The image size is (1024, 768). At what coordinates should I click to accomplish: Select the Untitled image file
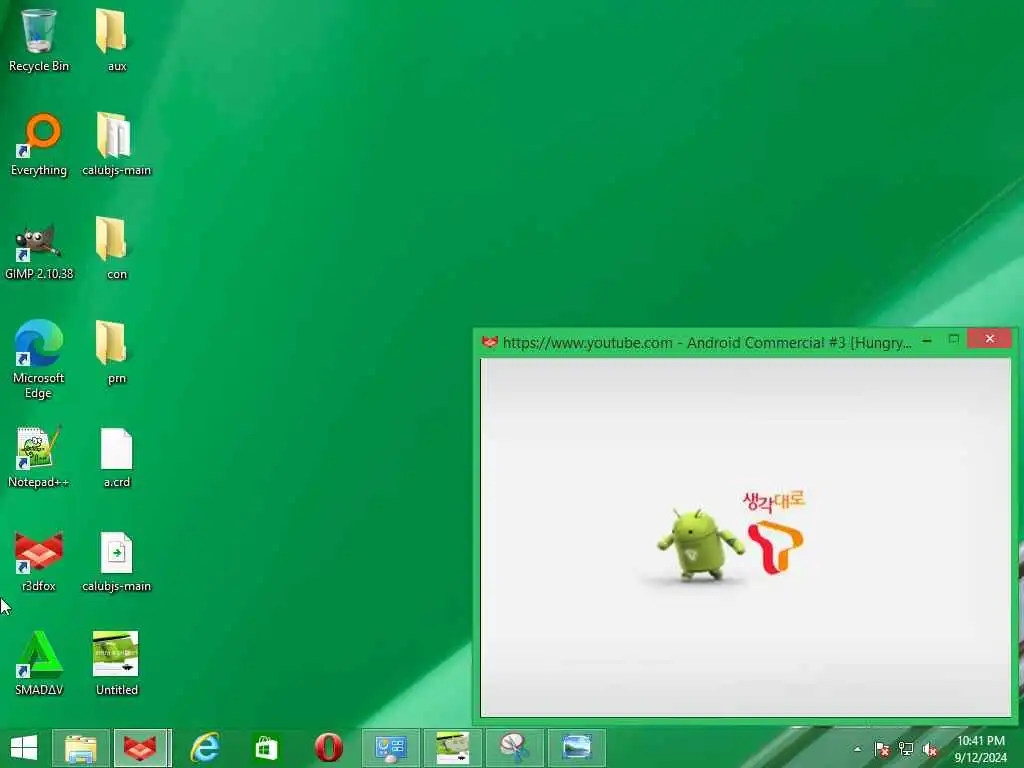click(116, 664)
